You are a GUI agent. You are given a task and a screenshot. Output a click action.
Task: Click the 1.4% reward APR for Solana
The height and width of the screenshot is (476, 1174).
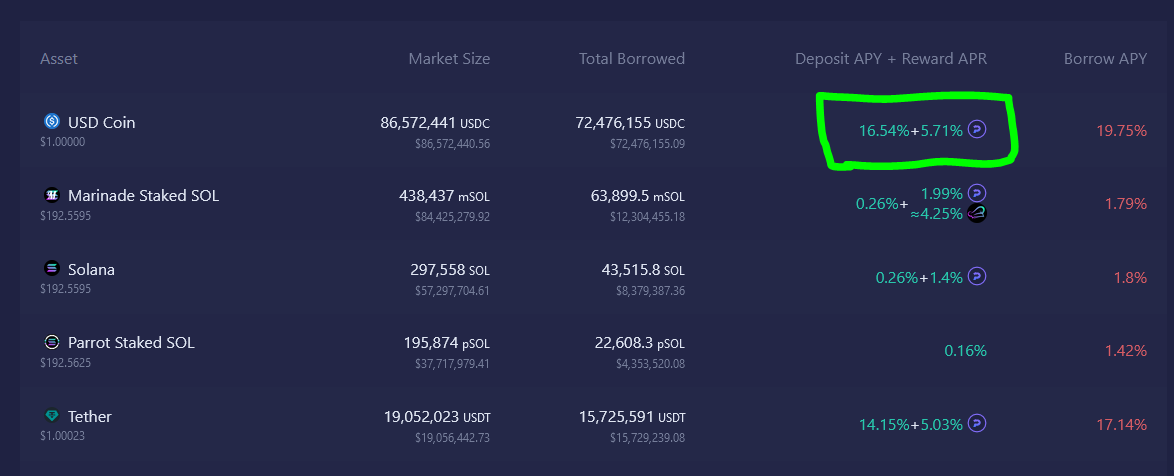click(946, 278)
